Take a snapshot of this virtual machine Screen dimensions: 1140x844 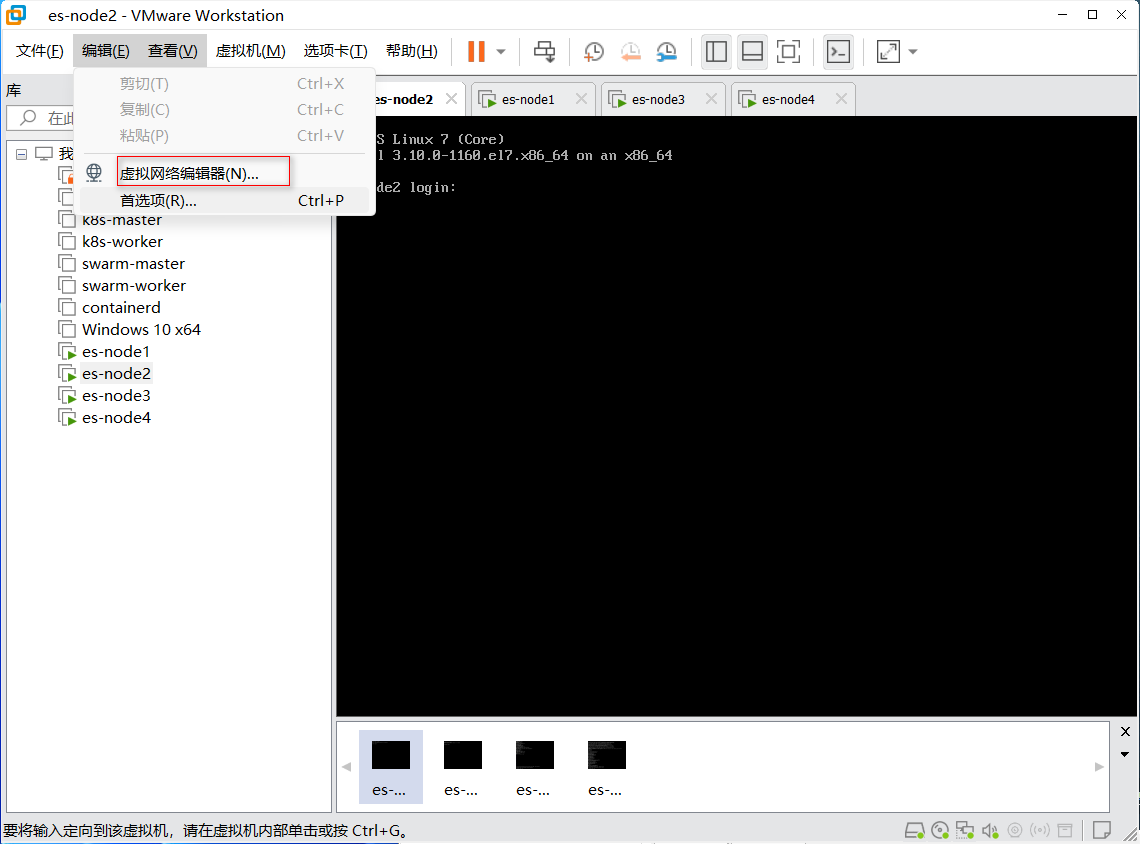594,52
